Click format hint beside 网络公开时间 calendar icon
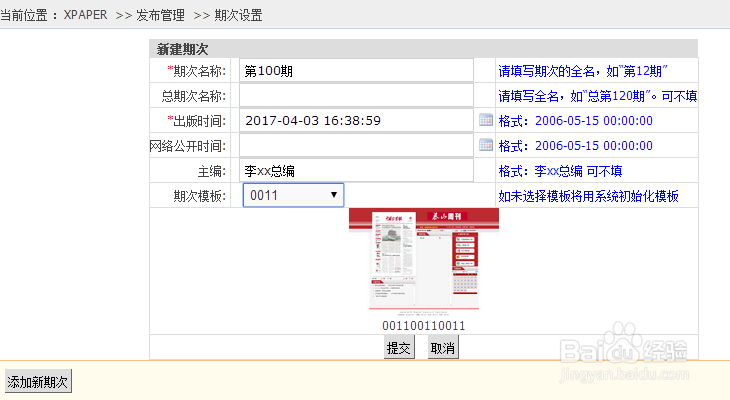The height and width of the screenshot is (400, 730). click(x=575, y=146)
